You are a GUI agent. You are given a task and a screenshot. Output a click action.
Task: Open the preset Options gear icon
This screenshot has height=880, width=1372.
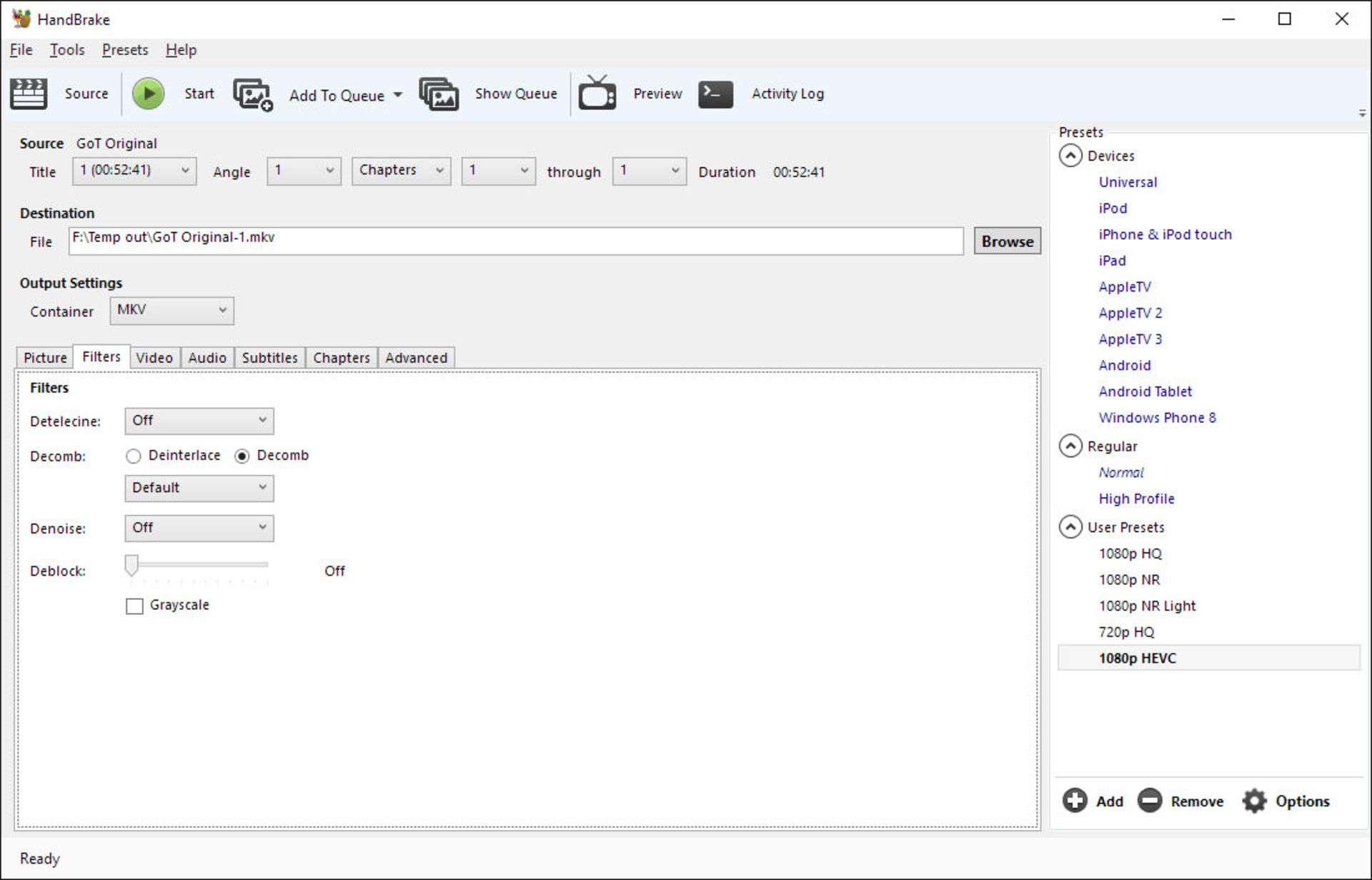tap(1254, 801)
